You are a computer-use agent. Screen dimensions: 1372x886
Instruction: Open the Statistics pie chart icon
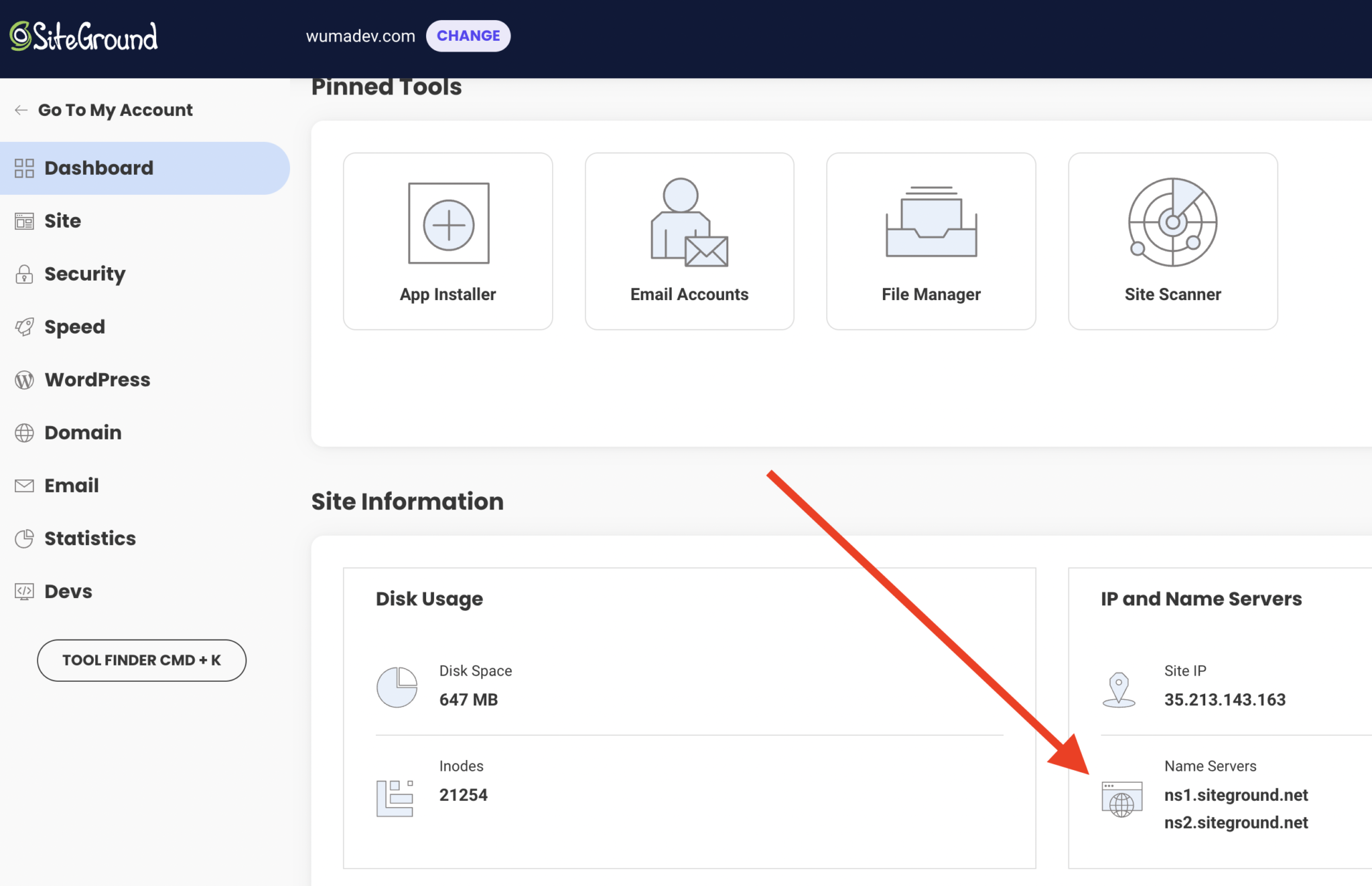[24, 538]
